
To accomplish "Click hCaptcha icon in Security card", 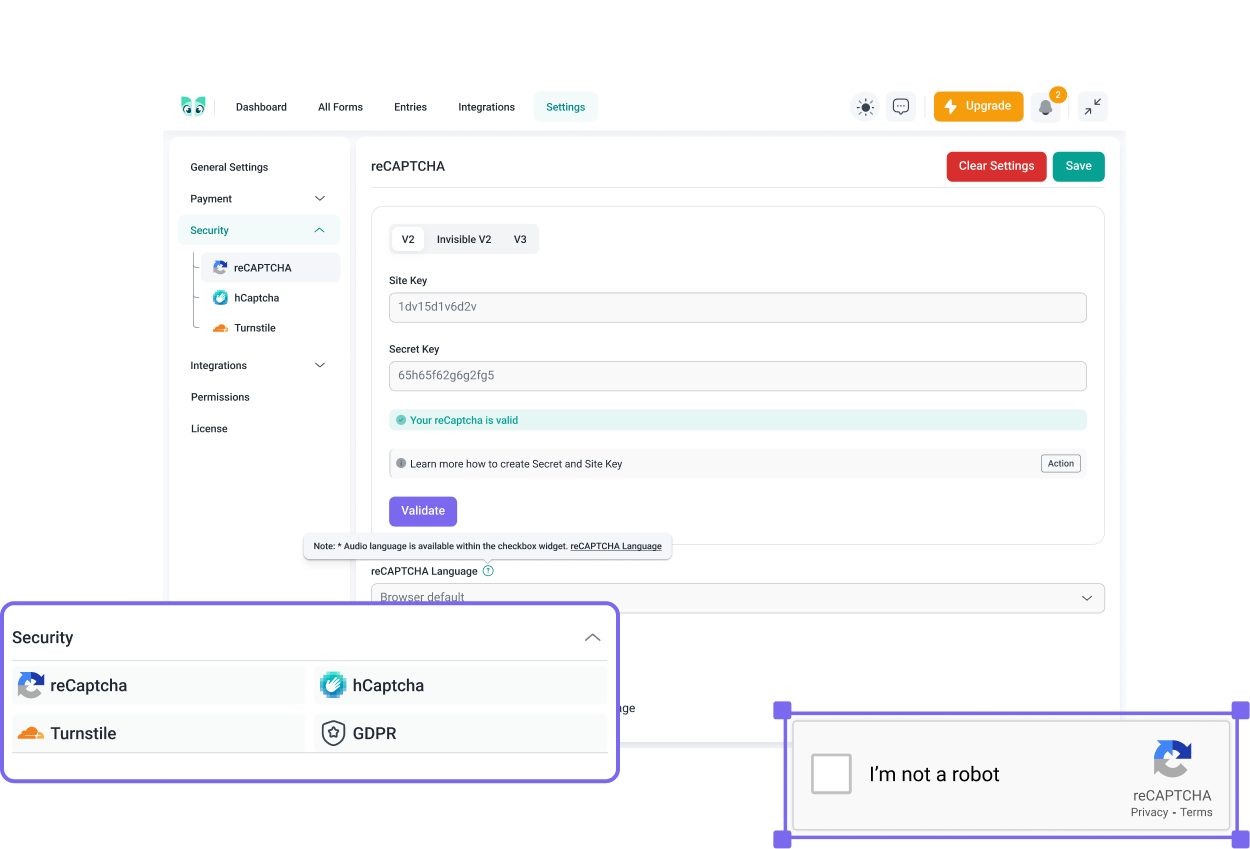I will 333,685.
